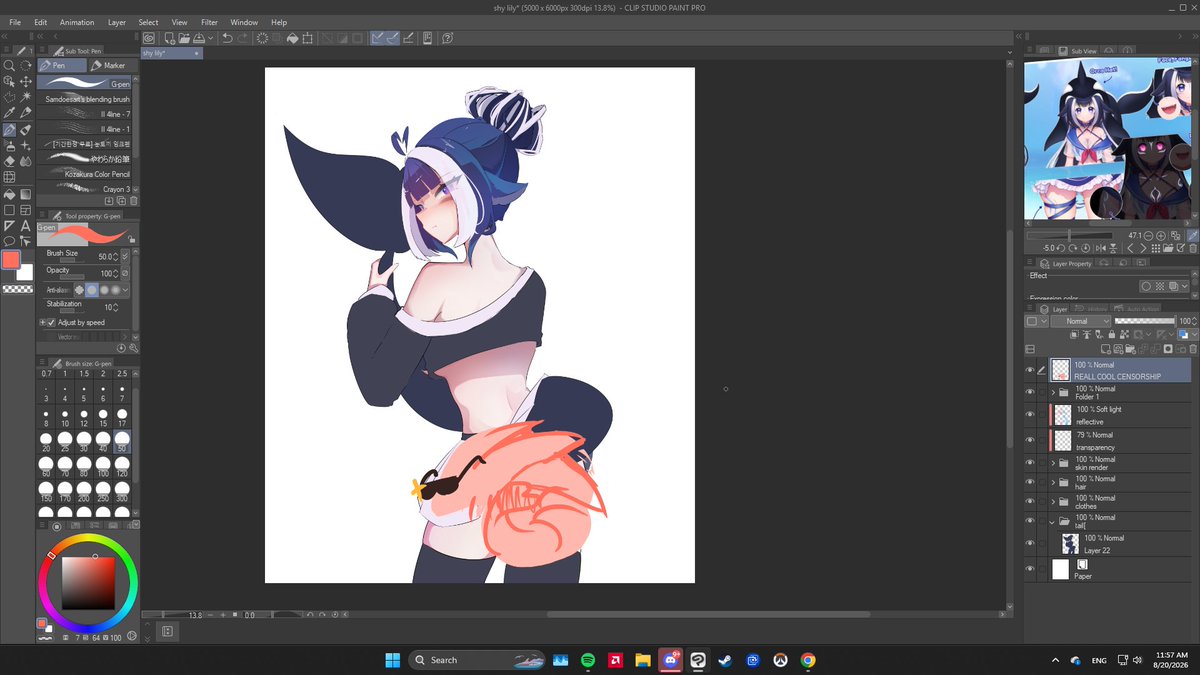The image size is (1200, 675).
Task: Open the Anti-aliasing options dropdown arrow
Action: [126, 290]
